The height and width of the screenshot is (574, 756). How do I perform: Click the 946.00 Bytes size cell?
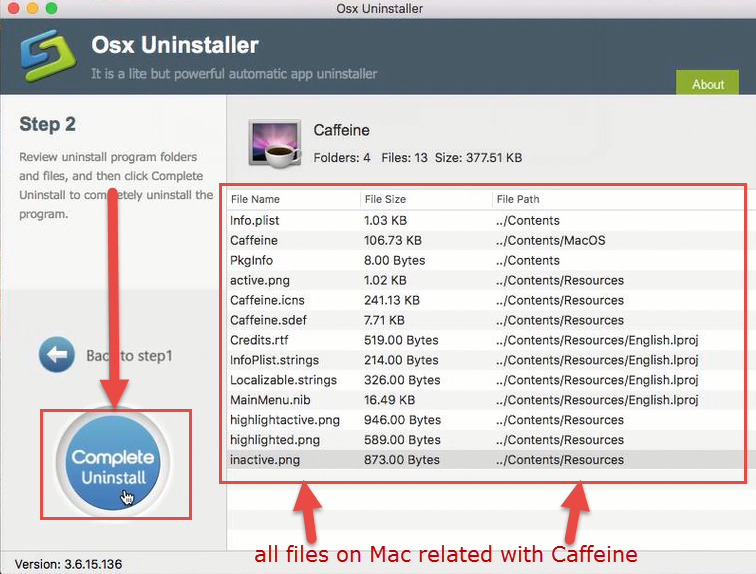click(402, 420)
